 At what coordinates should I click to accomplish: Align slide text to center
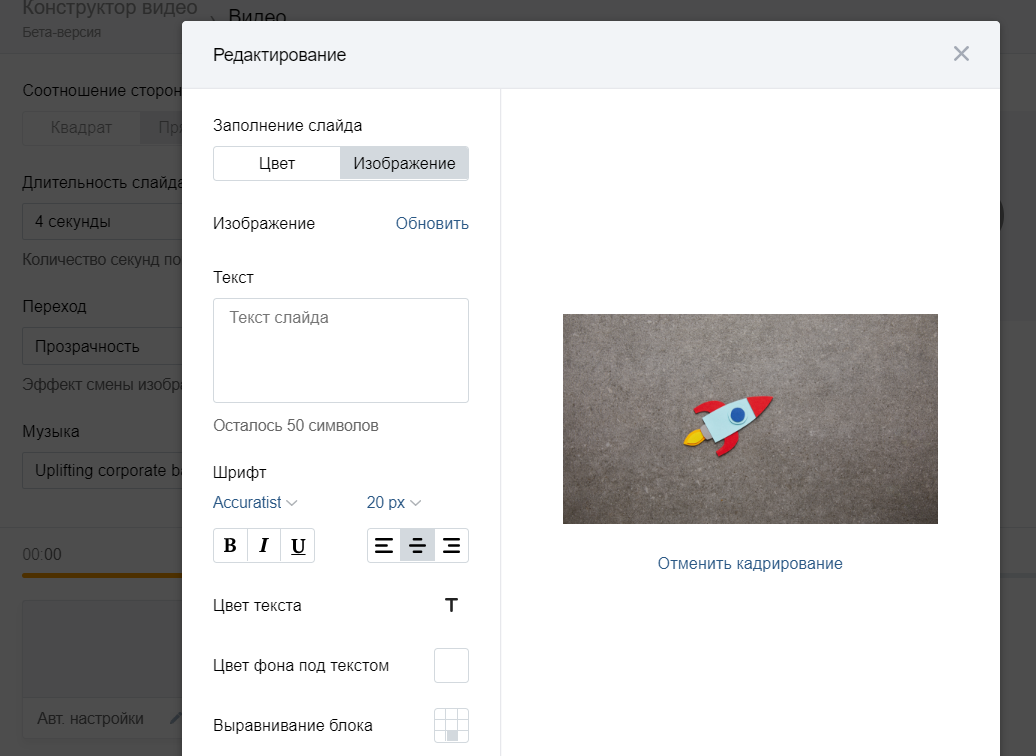(x=418, y=546)
